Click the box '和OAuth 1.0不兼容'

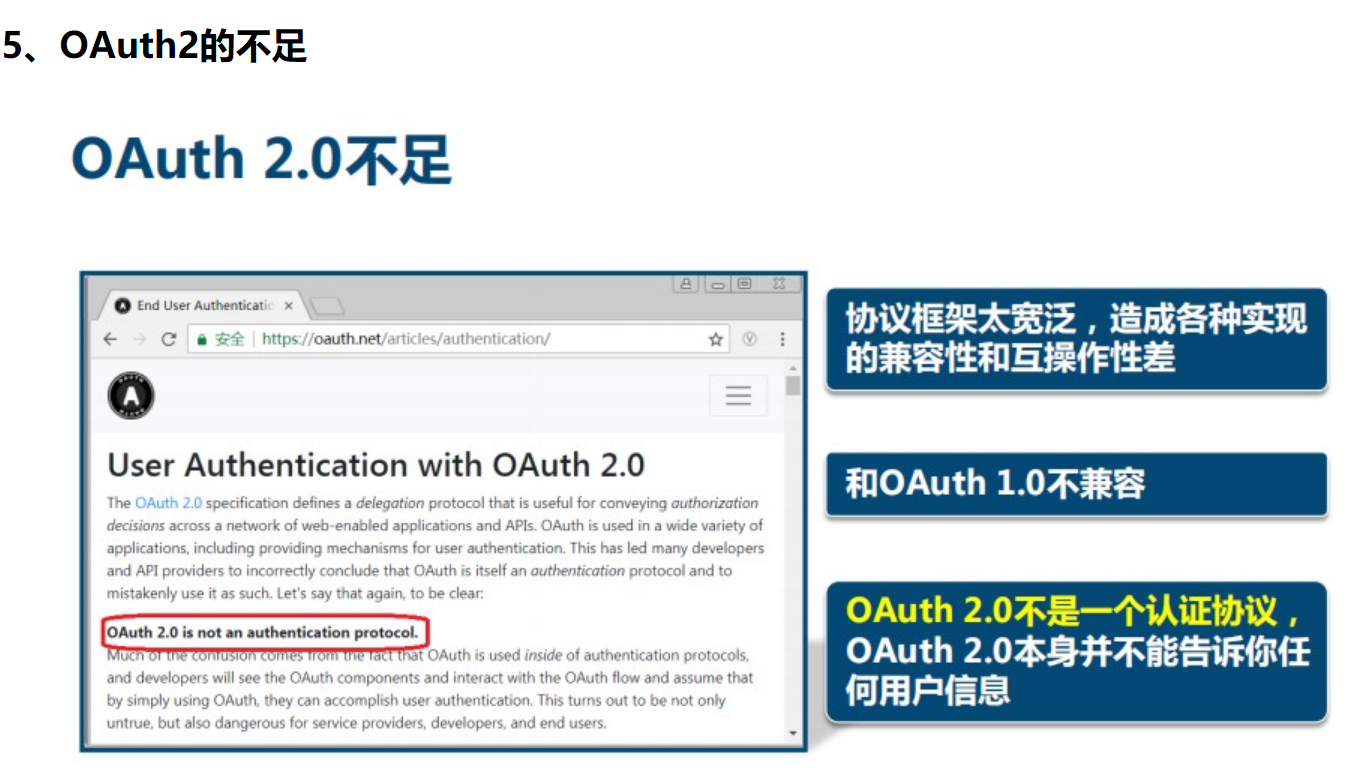pyautogui.click(x=1076, y=484)
